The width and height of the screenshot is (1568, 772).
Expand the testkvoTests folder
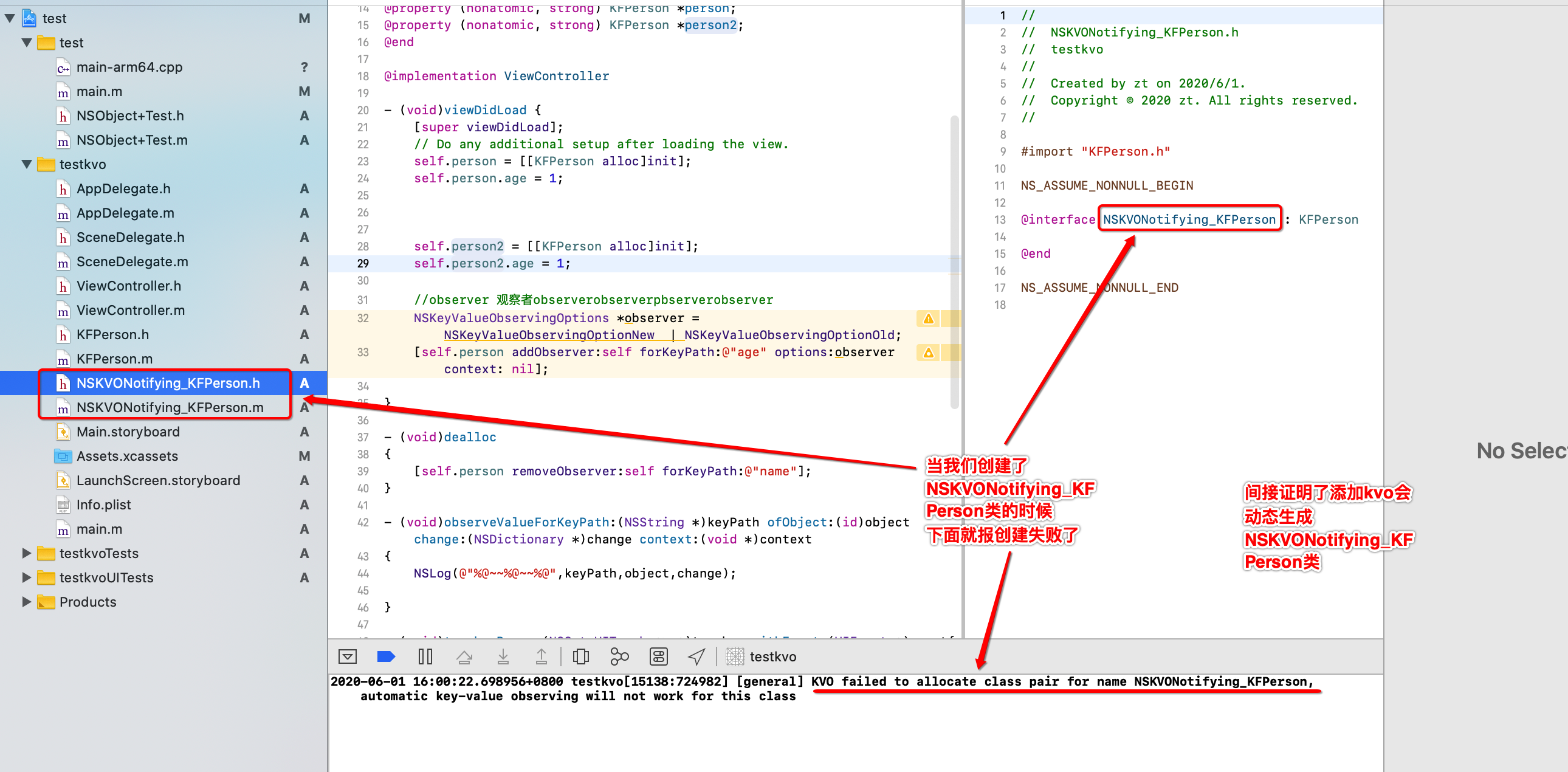(27, 553)
